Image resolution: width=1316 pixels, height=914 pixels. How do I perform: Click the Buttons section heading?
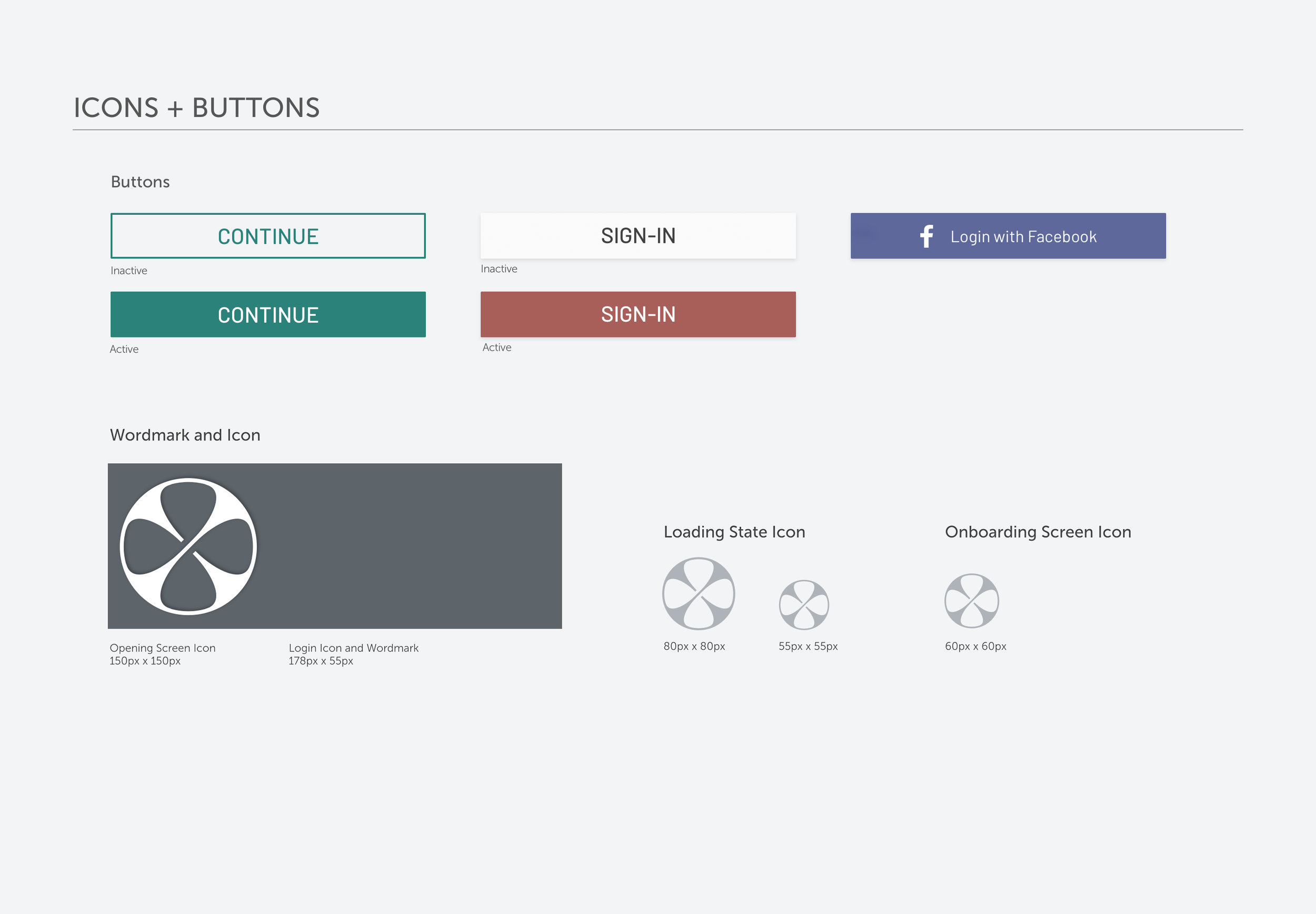[x=140, y=182]
